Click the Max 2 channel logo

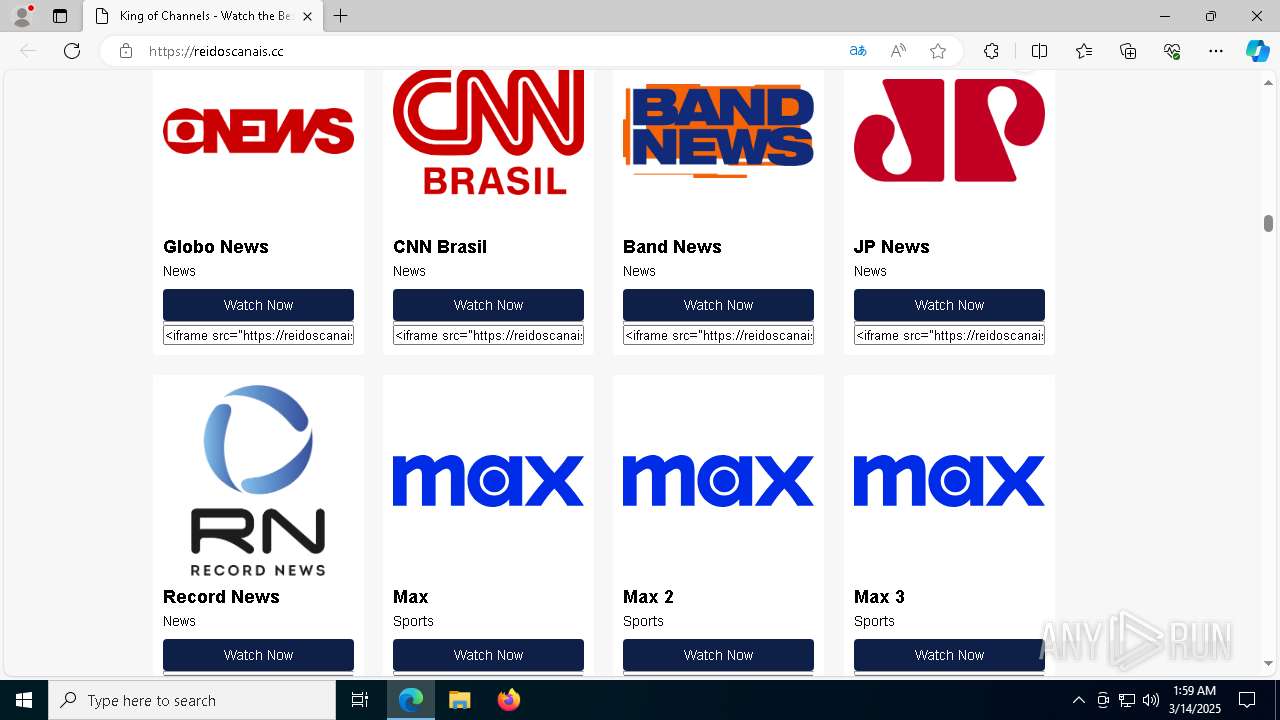pyautogui.click(x=718, y=481)
